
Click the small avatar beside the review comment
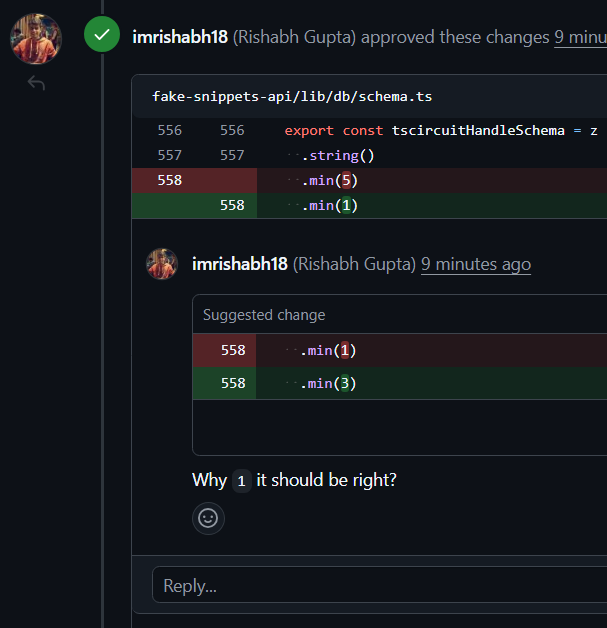click(x=162, y=264)
